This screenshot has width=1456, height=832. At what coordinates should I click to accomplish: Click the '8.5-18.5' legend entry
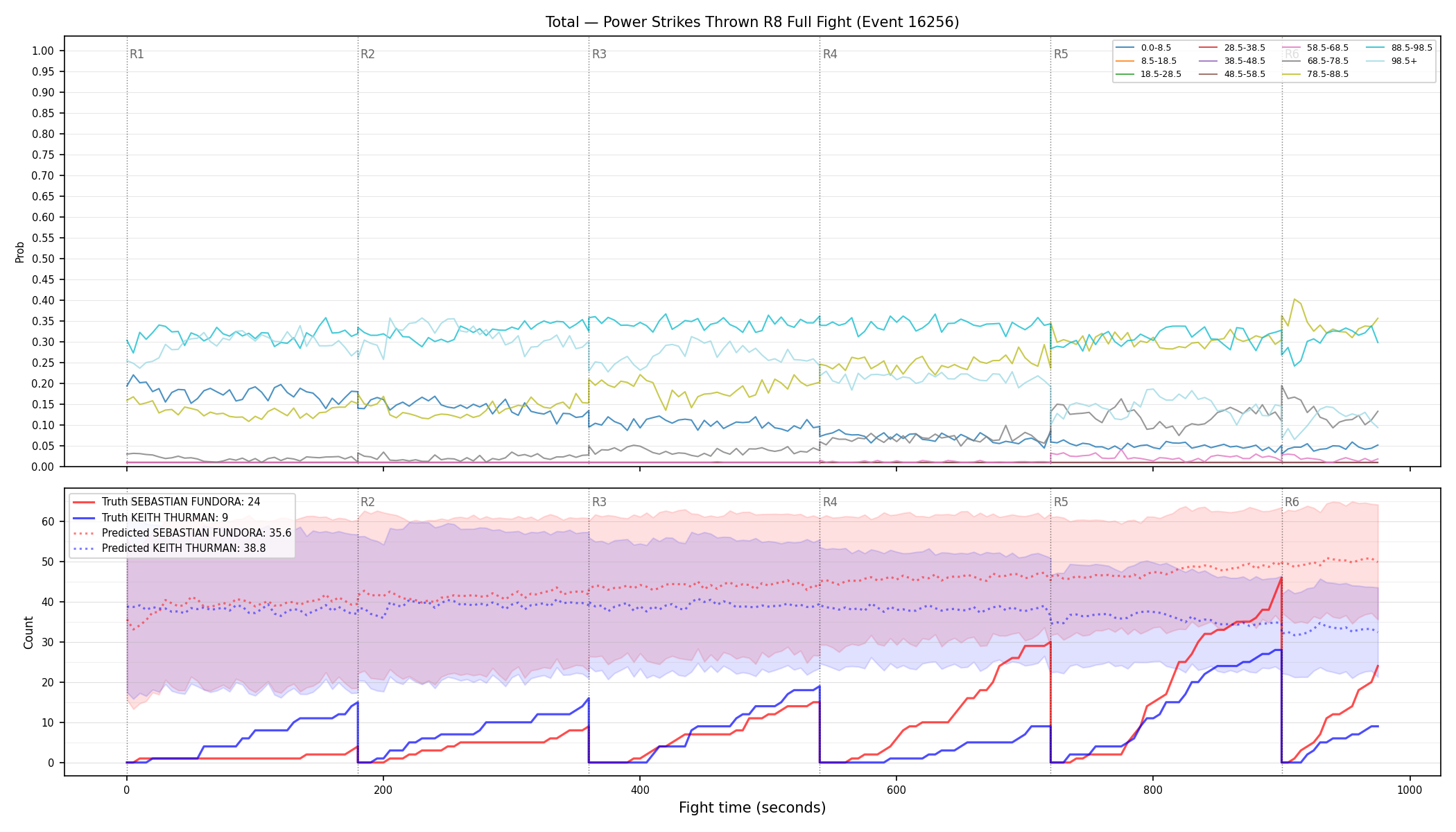click(x=1146, y=61)
